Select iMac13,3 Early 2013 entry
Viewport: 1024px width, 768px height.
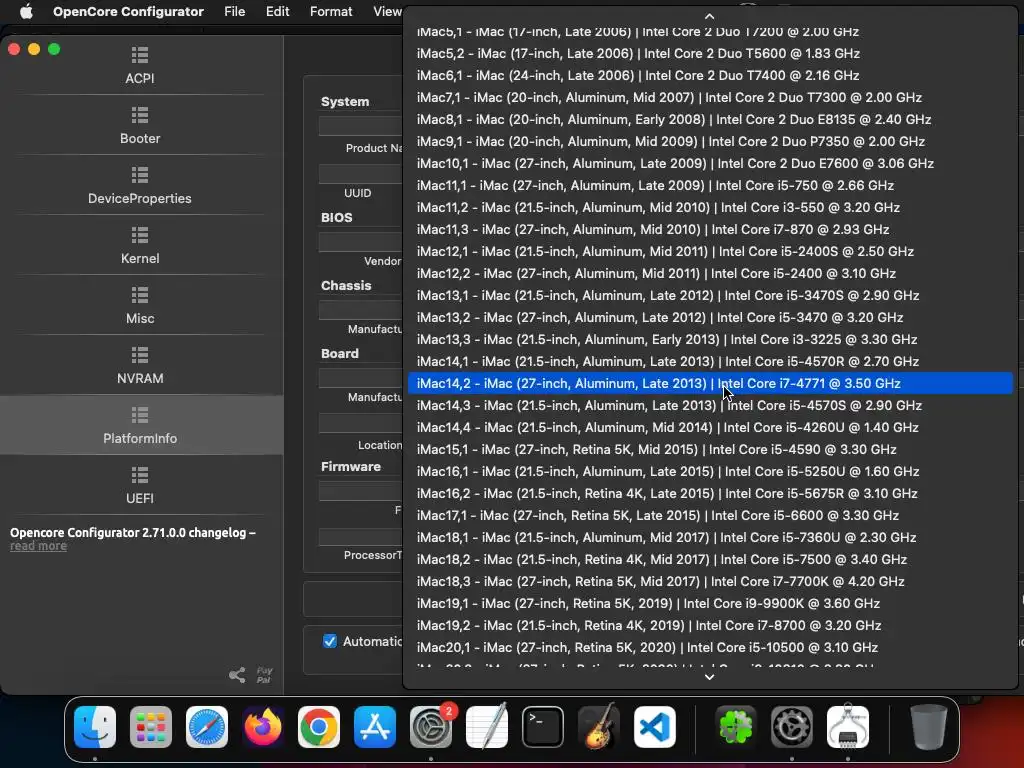(710, 340)
